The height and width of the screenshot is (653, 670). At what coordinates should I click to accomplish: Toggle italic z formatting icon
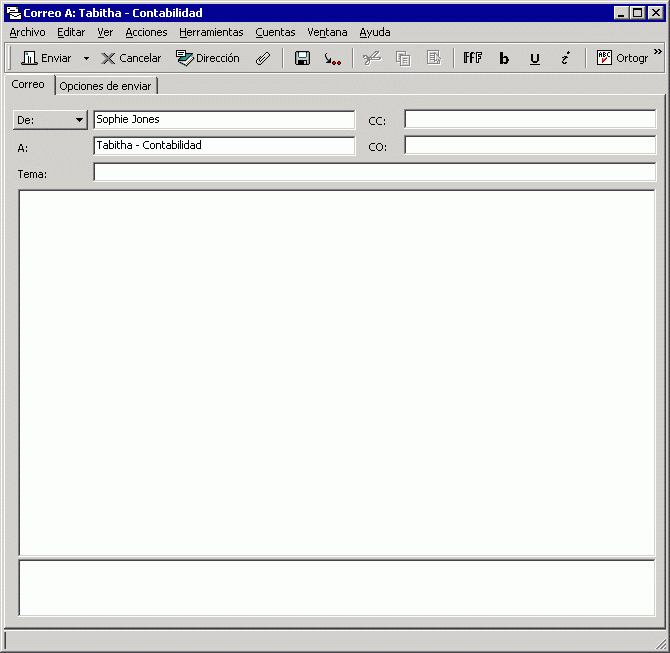pos(565,58)
